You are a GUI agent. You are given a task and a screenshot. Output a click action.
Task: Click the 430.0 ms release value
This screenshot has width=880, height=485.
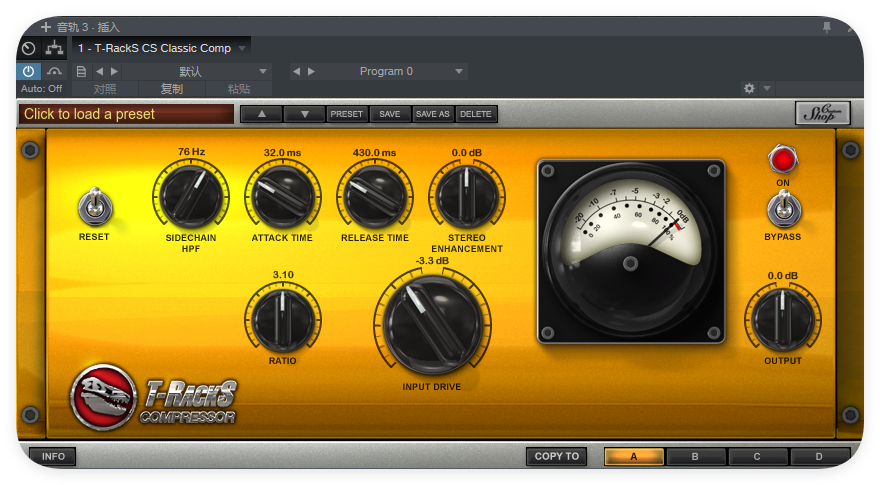[x=374, y=153]
